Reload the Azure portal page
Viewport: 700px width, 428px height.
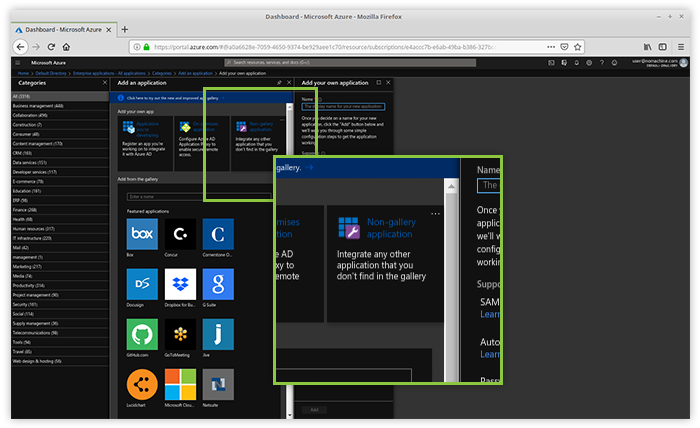tap(51, 47)
